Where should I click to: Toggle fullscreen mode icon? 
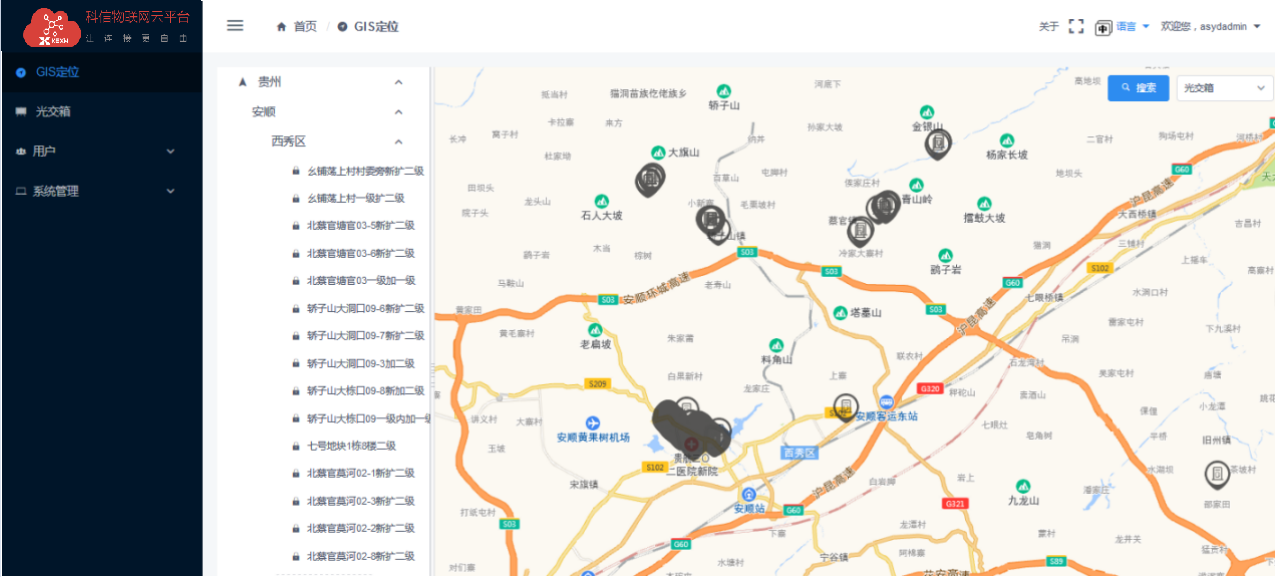(x=1076, y=27)
